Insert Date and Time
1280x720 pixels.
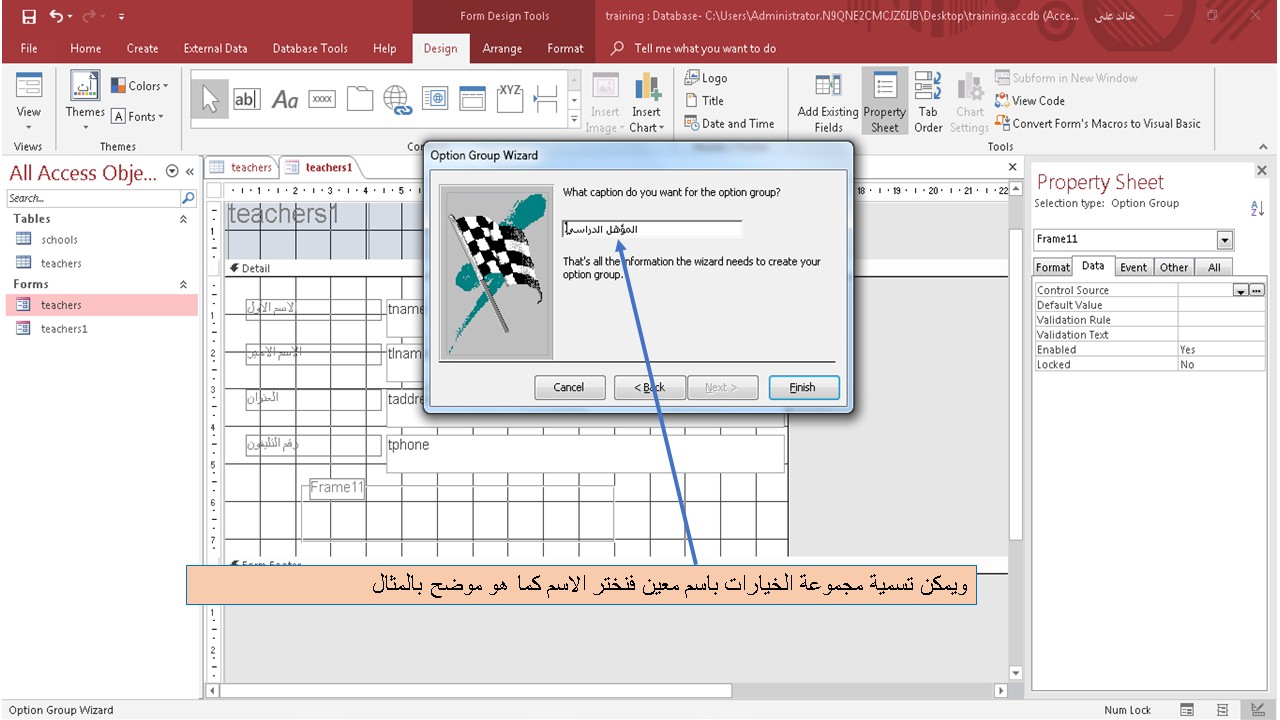pos(730,123)
